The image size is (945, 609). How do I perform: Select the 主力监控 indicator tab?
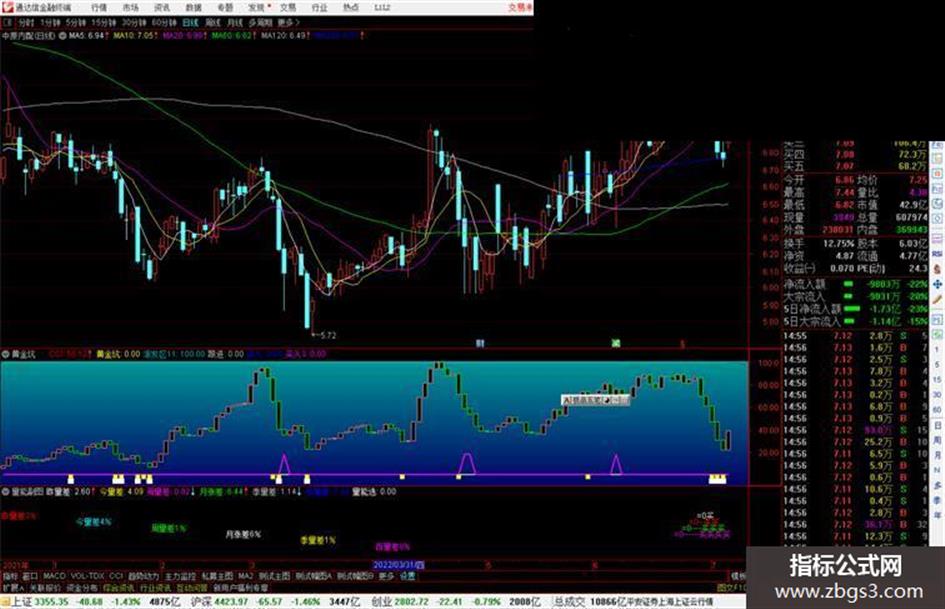(x=180, y=576)
